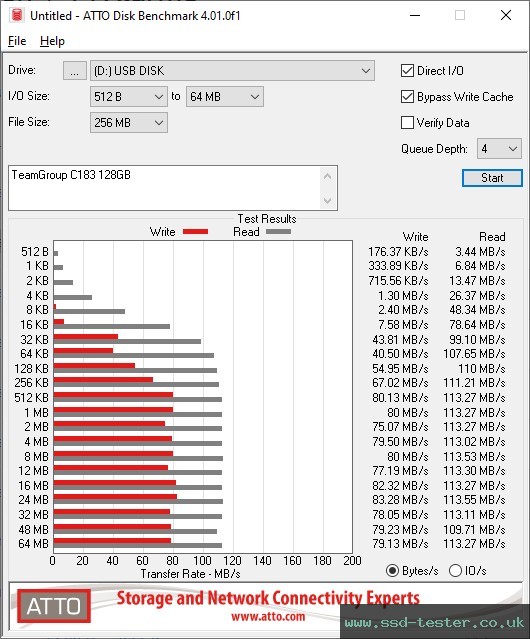
Task: Click the 83.28 MB/s write value
Action: pyautogui.click(x=400, y=500)
